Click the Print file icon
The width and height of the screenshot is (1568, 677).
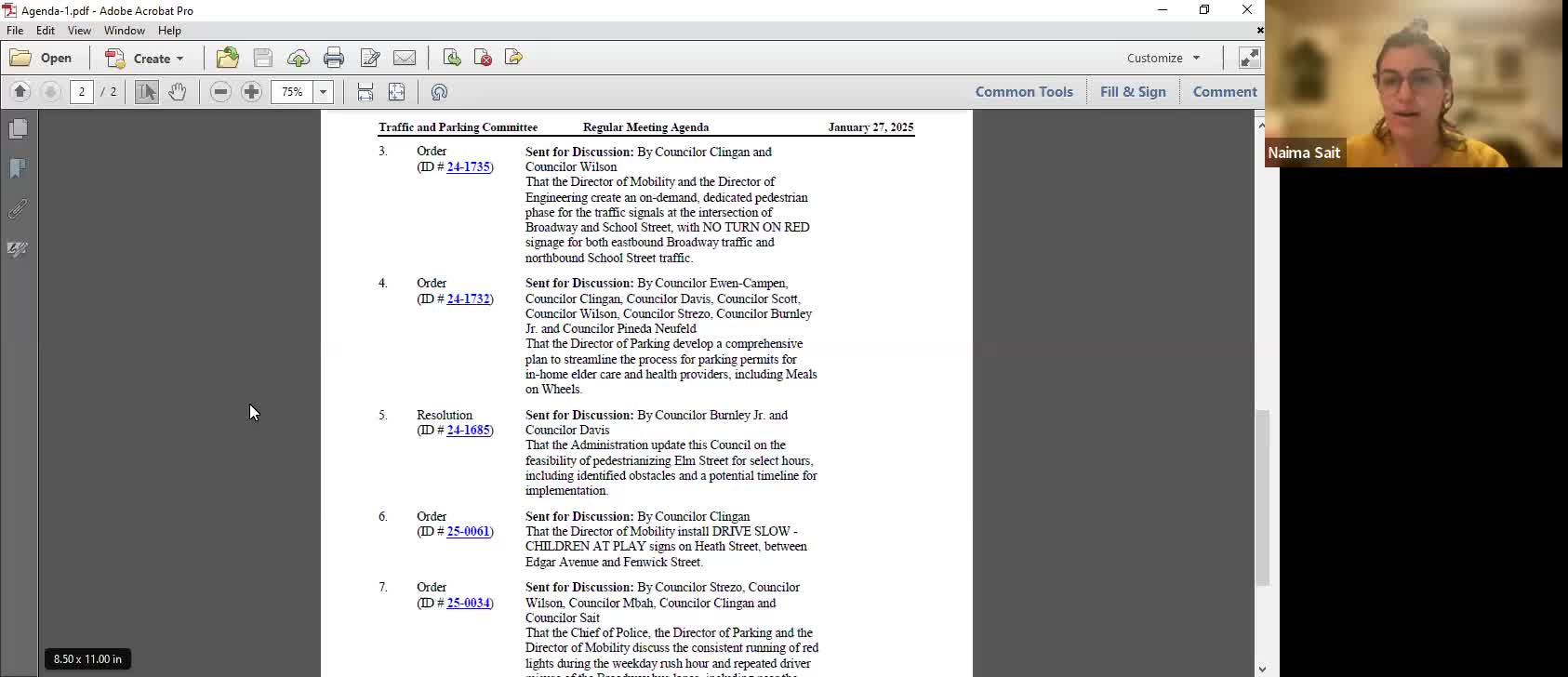(334, 58)
